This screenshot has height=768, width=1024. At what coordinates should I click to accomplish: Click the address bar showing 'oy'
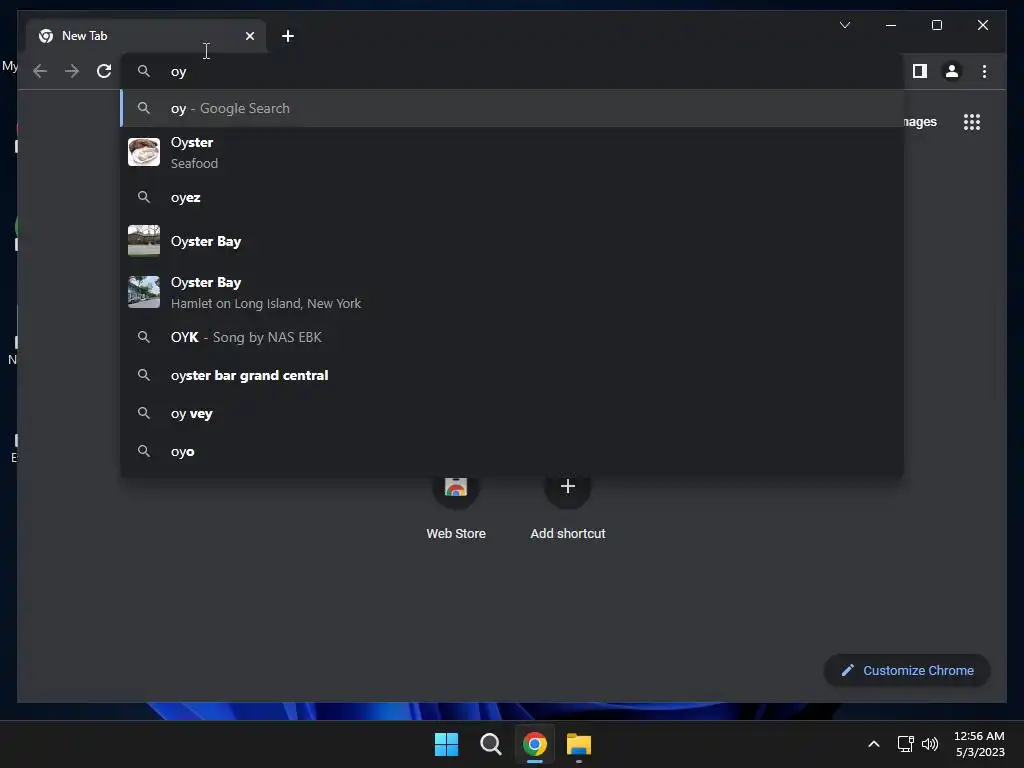tap(511, 71)
